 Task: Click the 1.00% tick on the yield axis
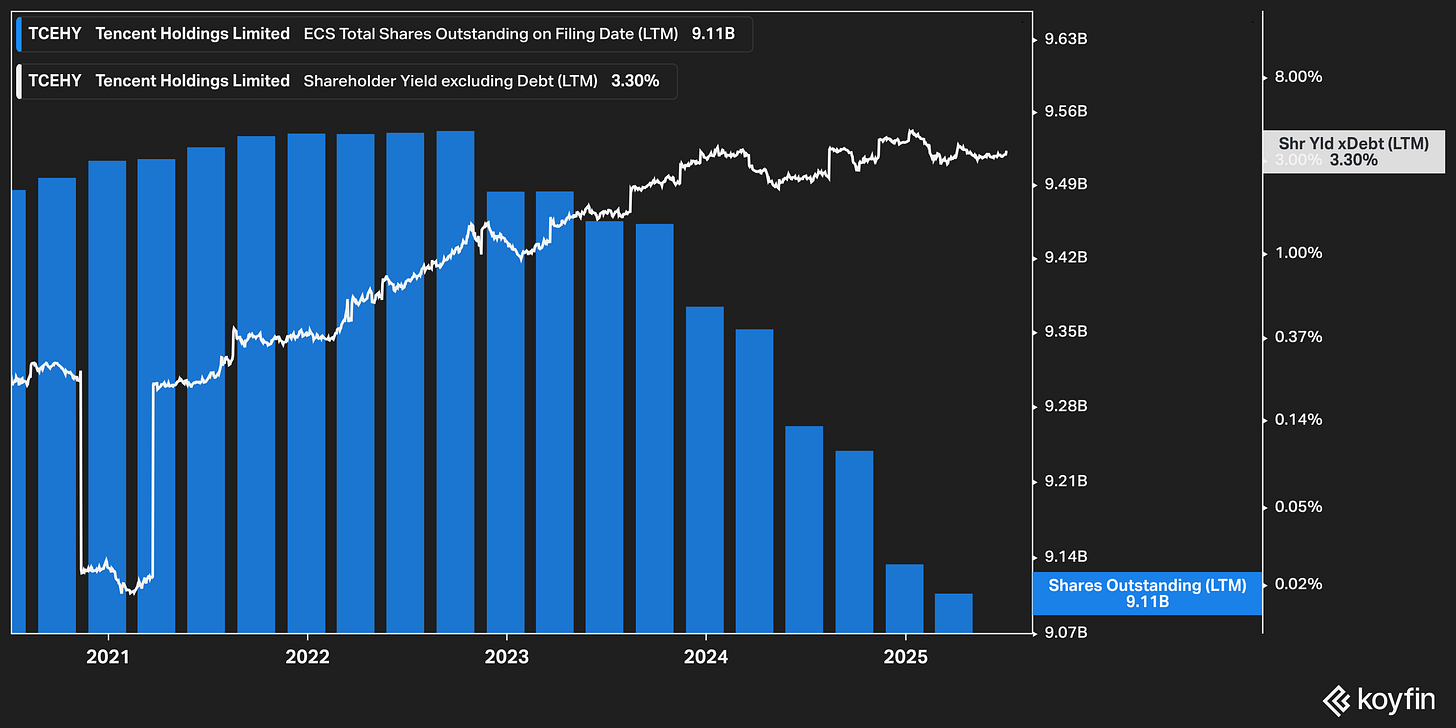[x=1300, y=253]
